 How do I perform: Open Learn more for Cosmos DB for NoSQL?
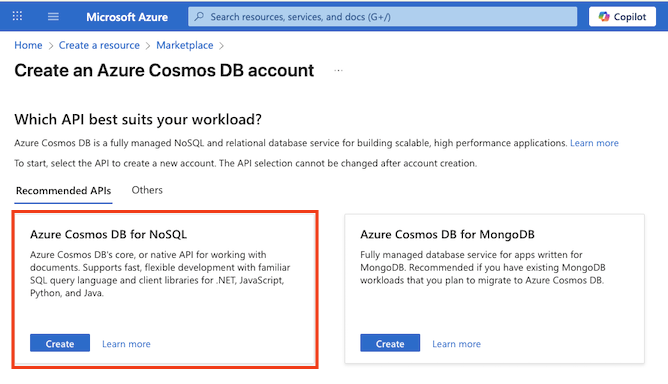pos(126,344)
